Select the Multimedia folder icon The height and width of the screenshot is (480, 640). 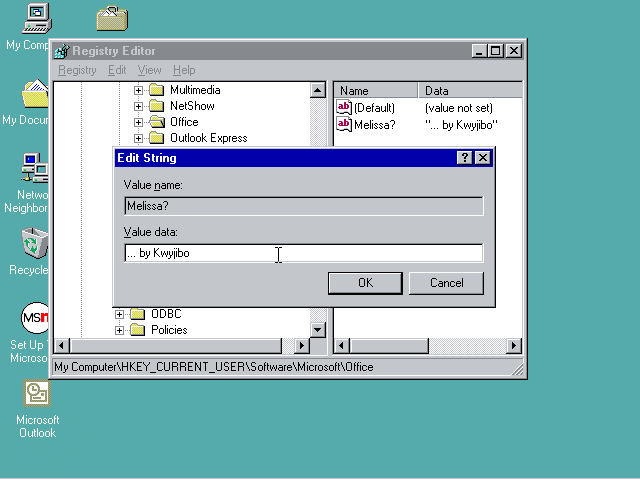tap(157, 90)
